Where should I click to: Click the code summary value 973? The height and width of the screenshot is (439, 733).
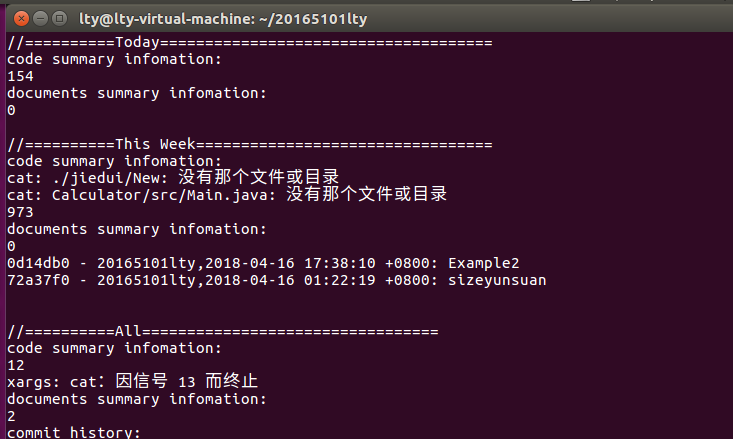[x=20, y=212]
